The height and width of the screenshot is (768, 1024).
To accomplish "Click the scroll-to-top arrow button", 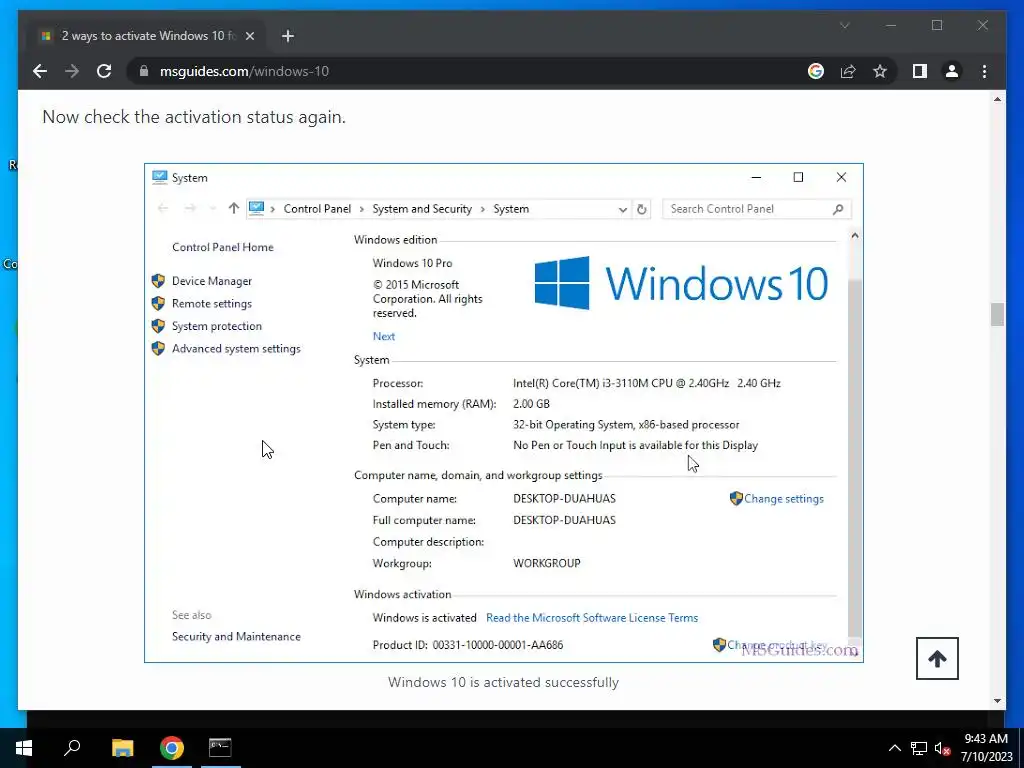I will (936, 658).
